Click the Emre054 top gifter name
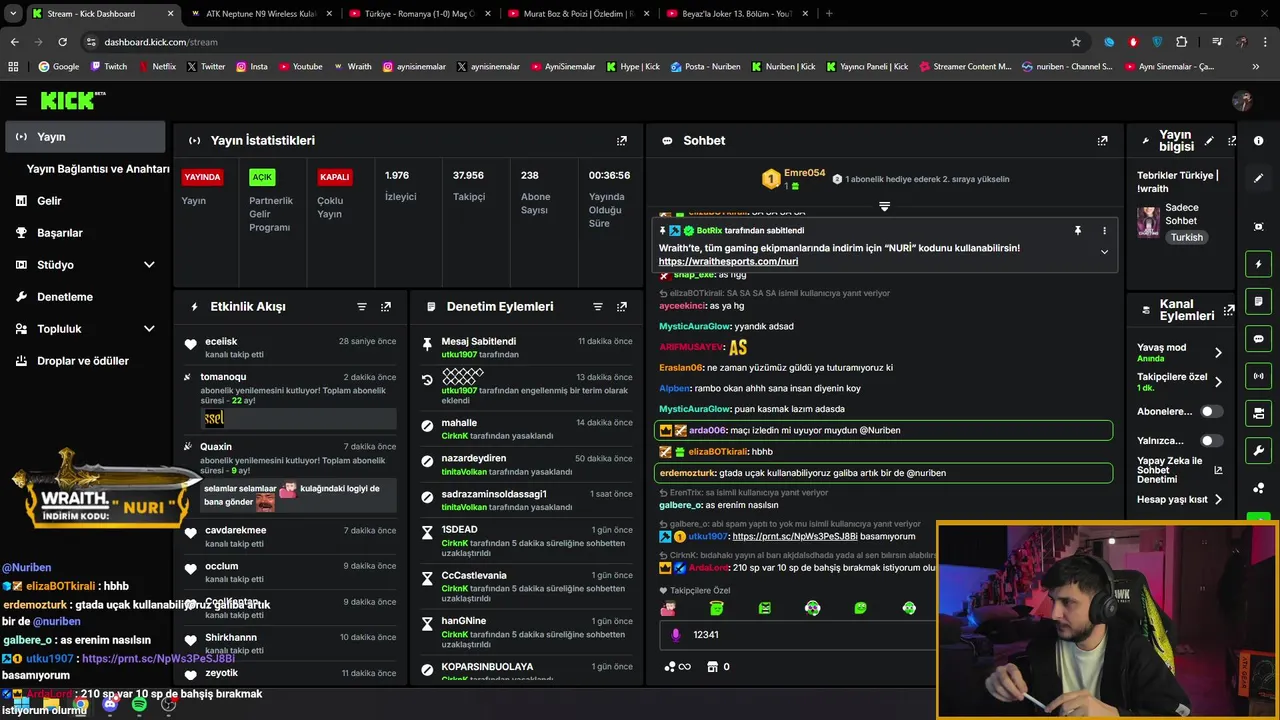 804,173
